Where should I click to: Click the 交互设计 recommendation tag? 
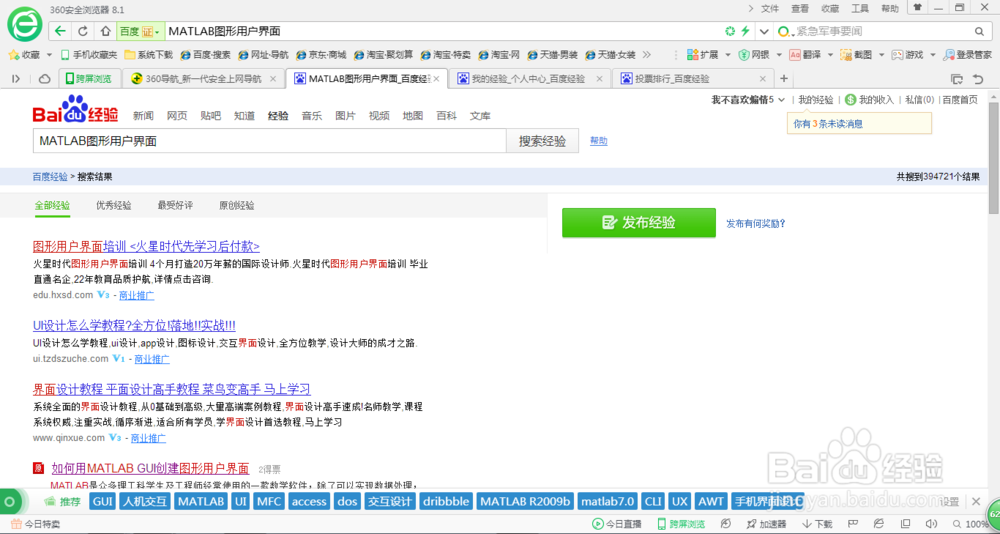tap(390, 501)
